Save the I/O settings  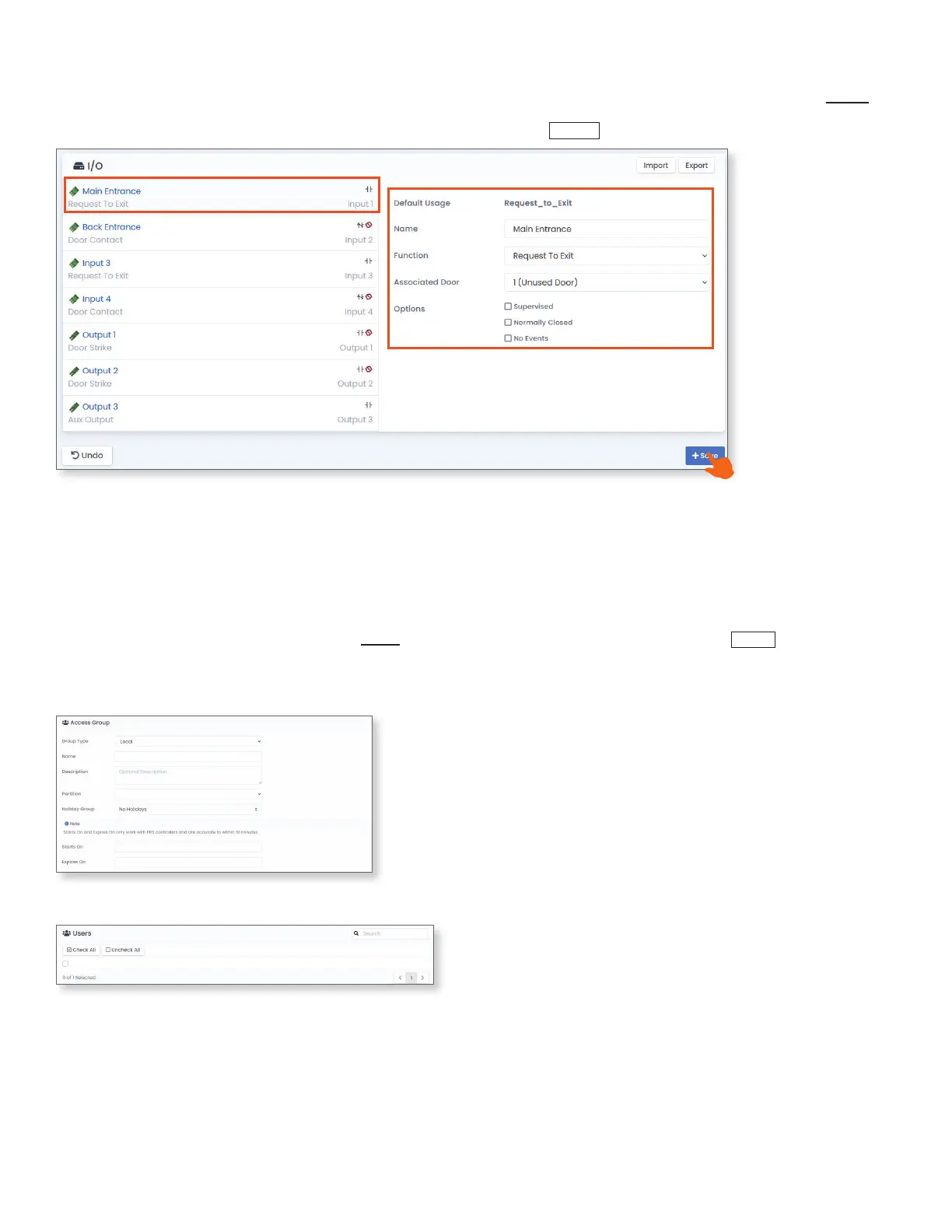tap(705, 456)
